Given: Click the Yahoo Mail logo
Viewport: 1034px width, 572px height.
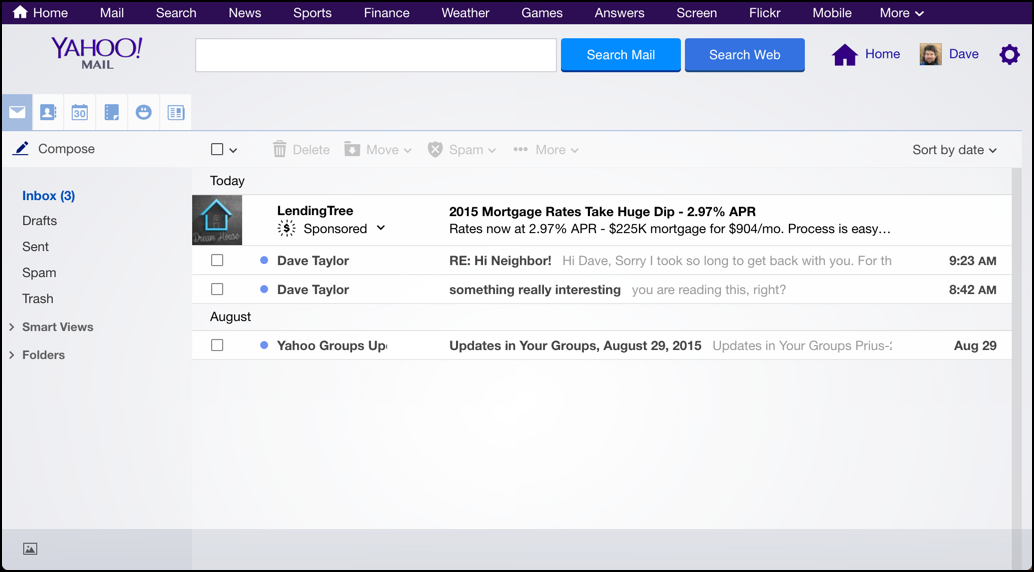Looking at the screenshot, I should pos(97,53).
